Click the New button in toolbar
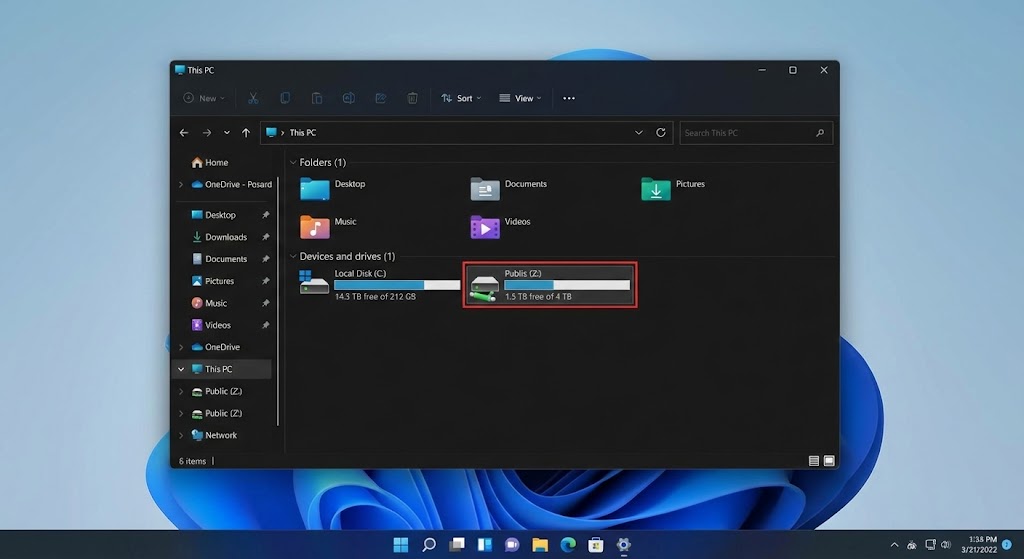The height and width of the screenshot is (559, 1024). click(203, 98)
